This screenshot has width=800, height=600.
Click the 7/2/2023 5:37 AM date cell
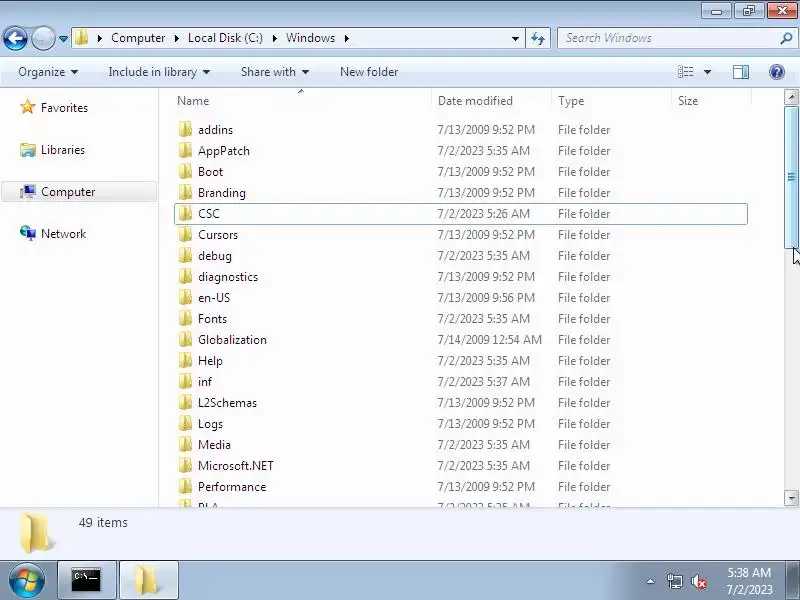484,382
